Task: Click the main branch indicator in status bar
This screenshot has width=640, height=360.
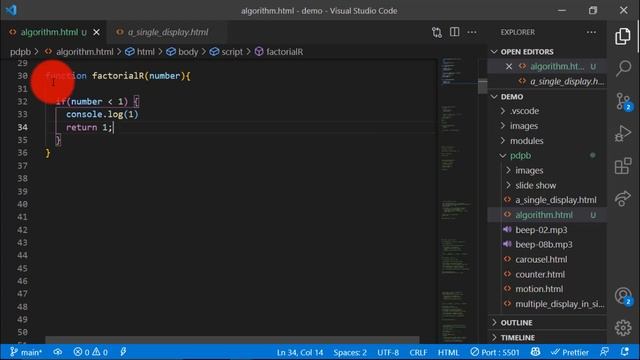Action: point(26,352)
